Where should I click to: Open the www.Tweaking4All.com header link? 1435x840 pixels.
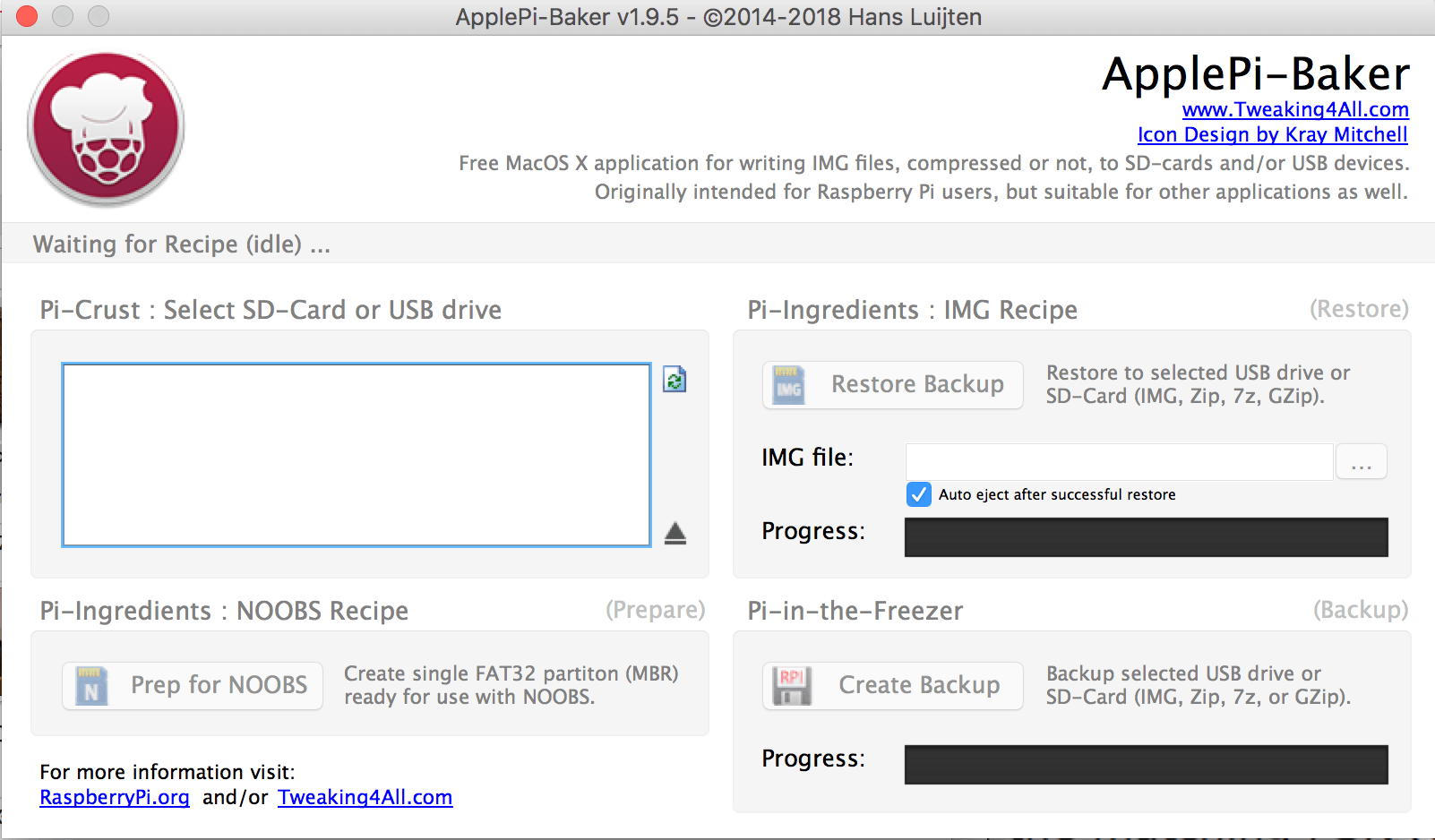coord(1295,110)
